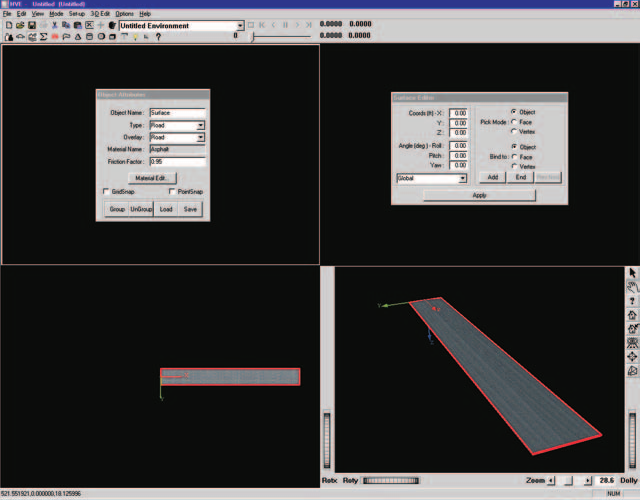Open the Set-up menu

(x=77, y=14)
